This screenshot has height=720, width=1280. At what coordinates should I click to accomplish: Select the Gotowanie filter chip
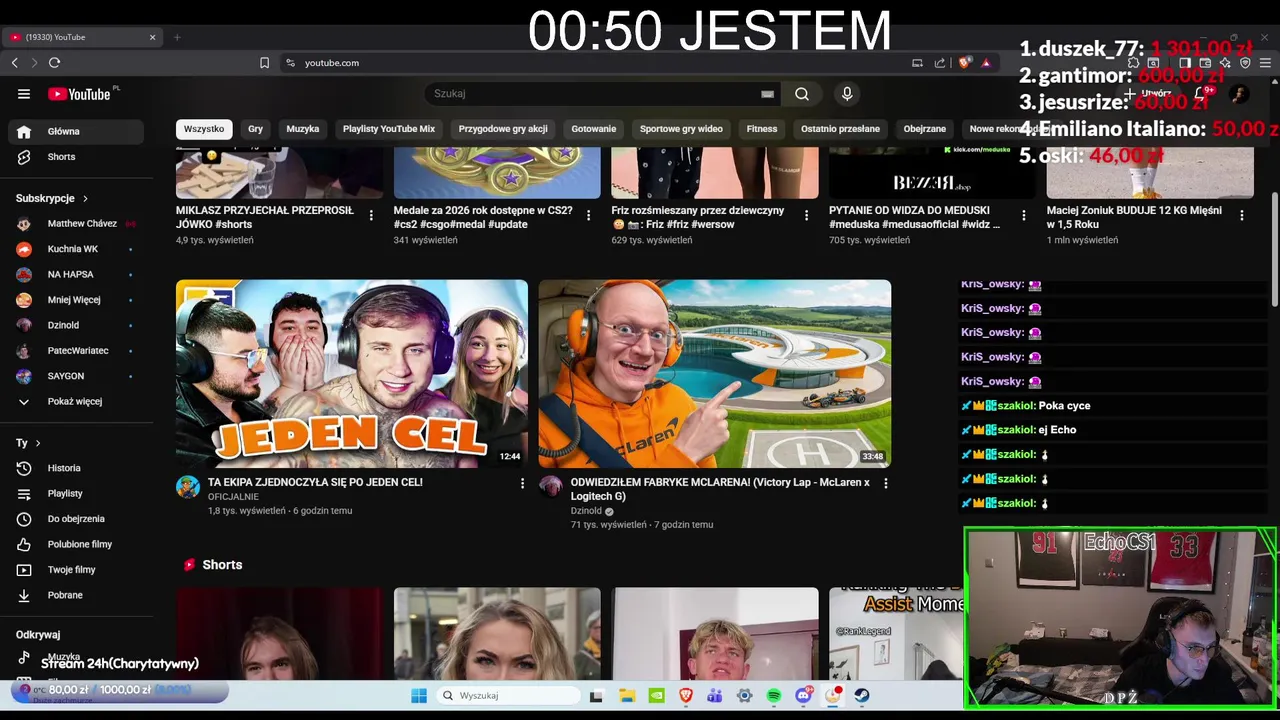tap(594, 129)
